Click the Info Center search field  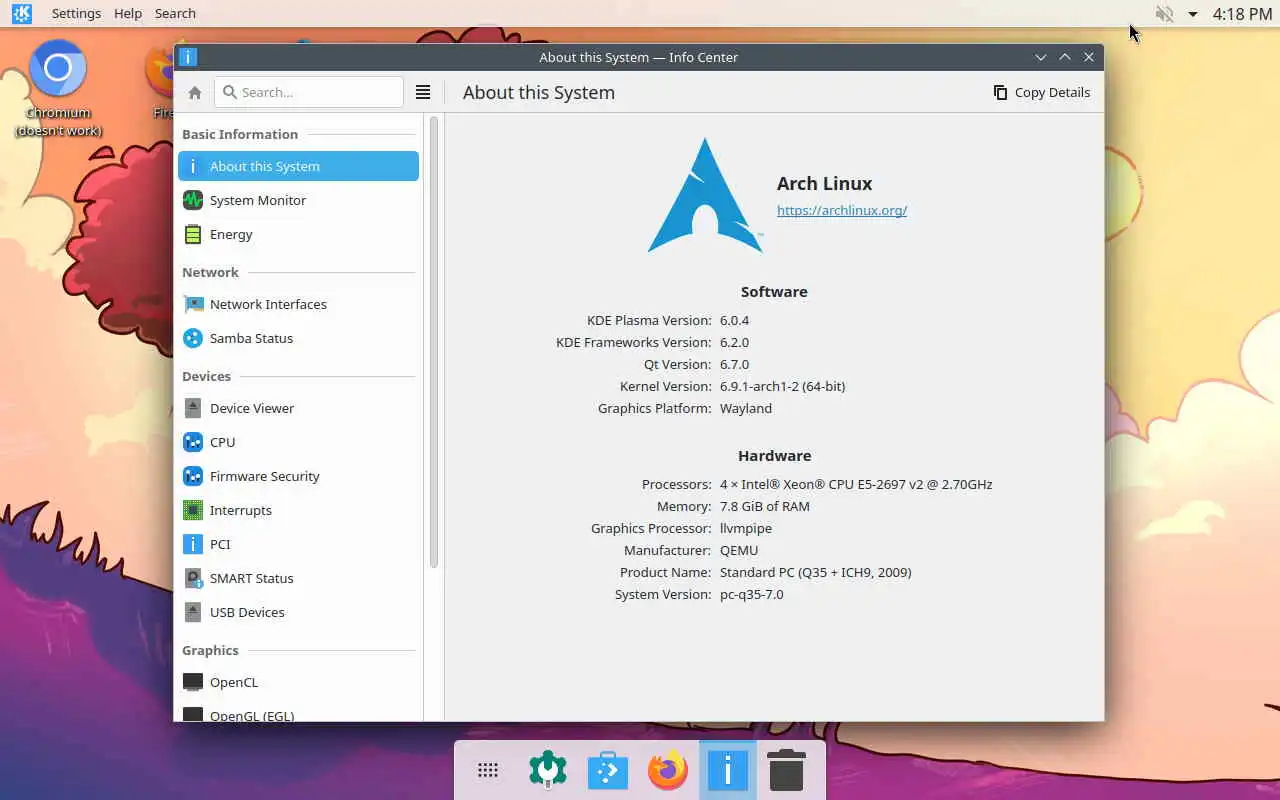coord(308,92)
